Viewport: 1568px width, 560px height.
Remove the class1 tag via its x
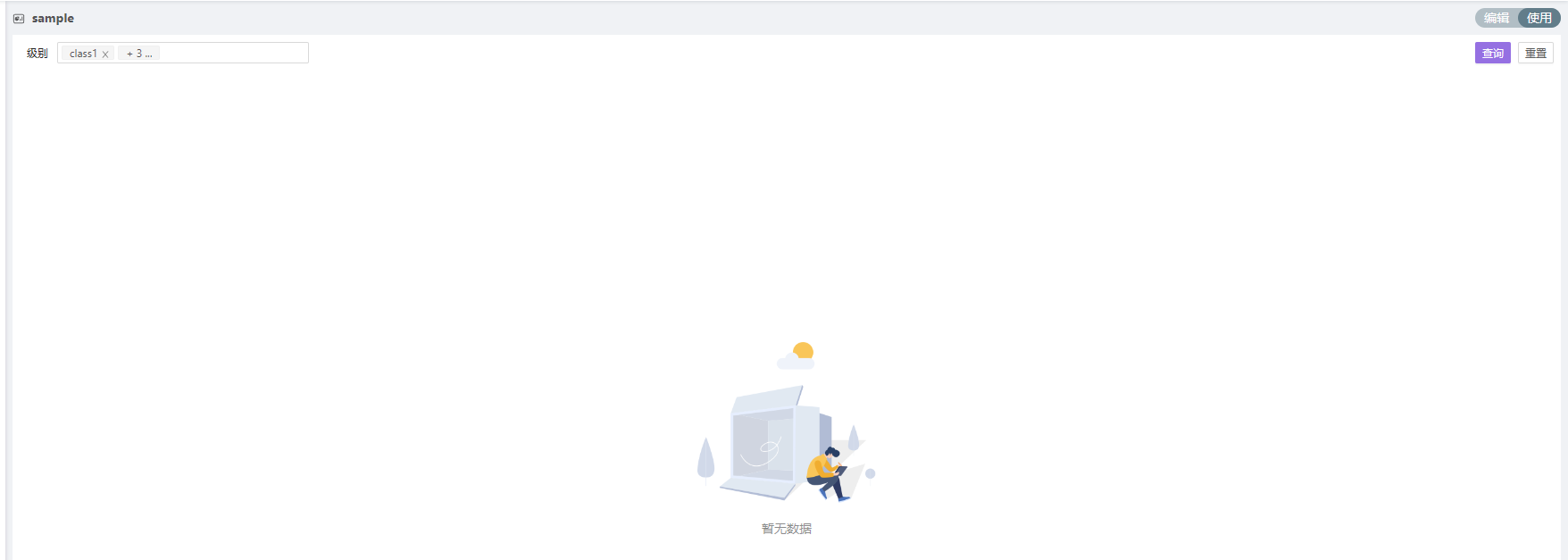click(x=105, y=54)
